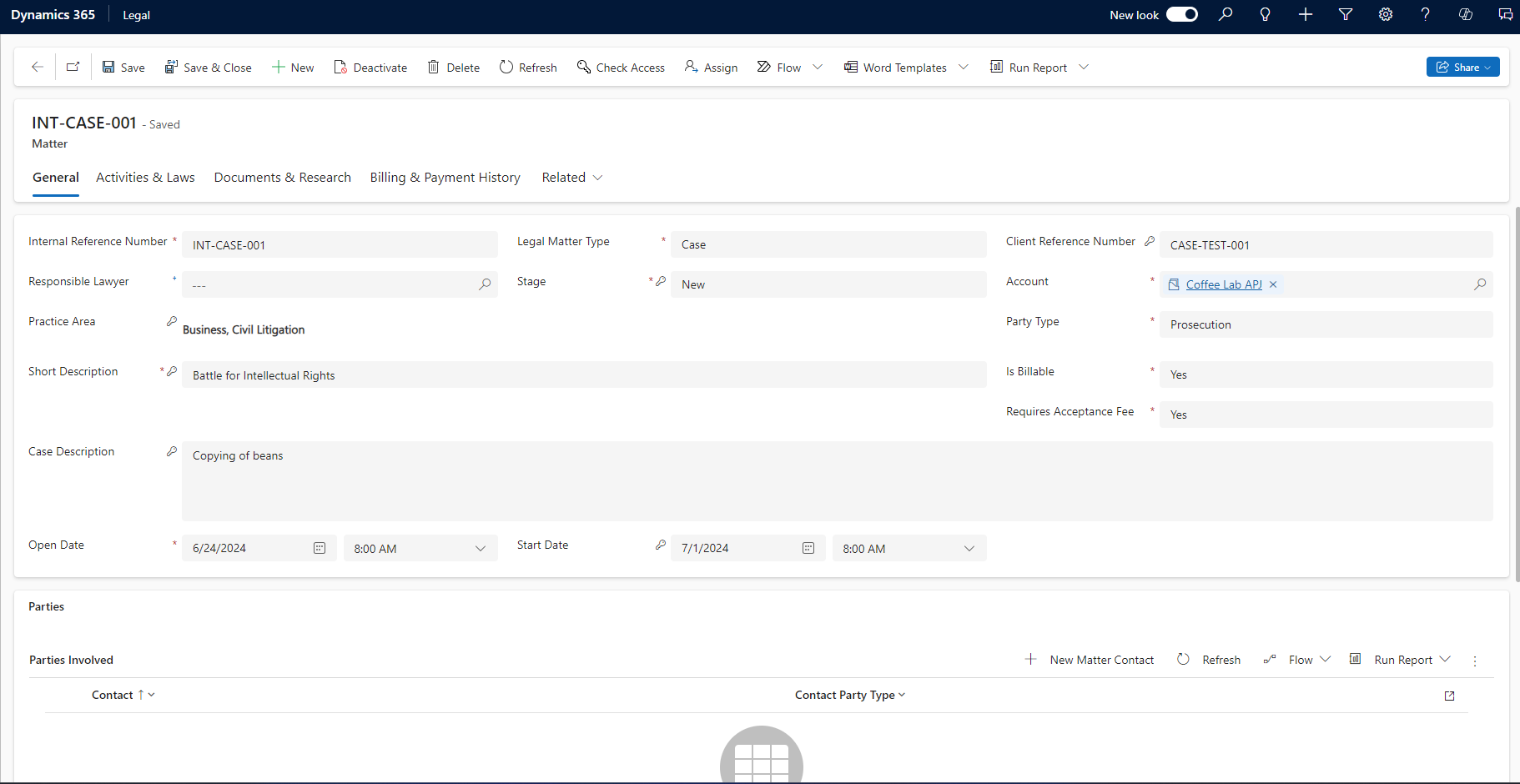Delete the matter record
1520x784 pixels.
tap(454, 68)
